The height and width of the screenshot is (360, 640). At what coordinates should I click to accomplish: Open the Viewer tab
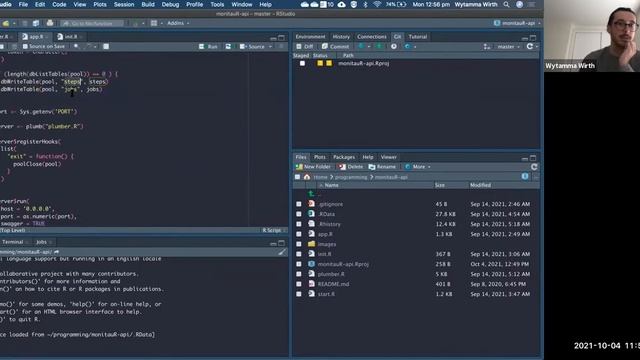pos(389,157)
